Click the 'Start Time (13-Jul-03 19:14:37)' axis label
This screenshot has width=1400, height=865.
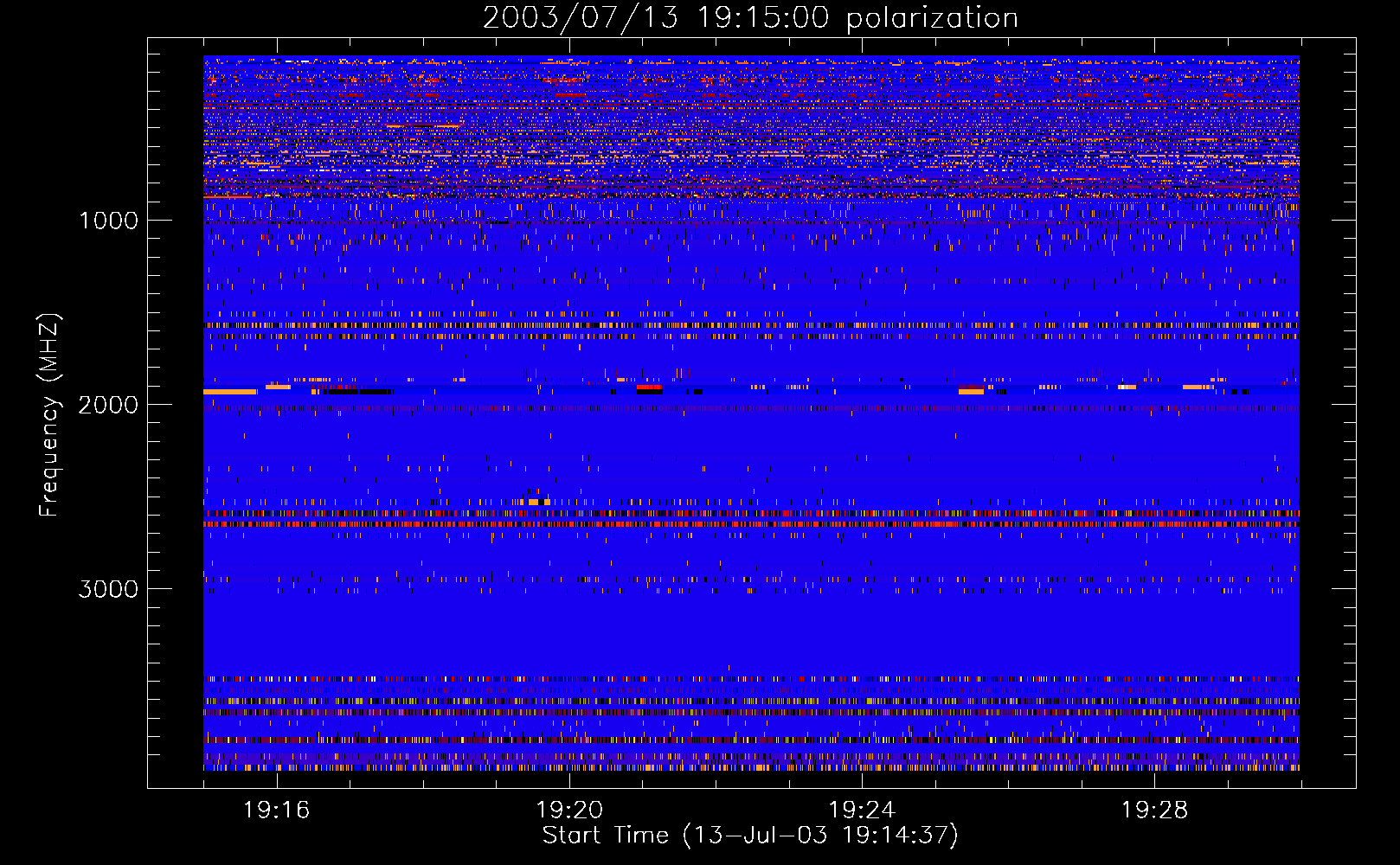pos(750,836)
